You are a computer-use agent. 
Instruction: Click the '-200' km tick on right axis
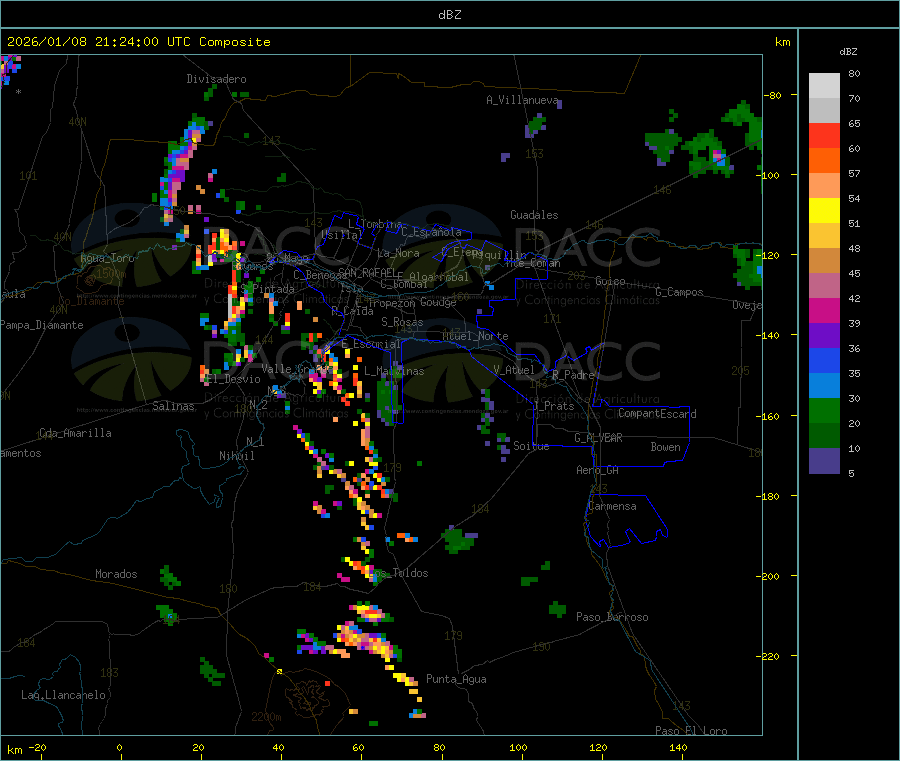pyautogui.click(x=770, y=576)
